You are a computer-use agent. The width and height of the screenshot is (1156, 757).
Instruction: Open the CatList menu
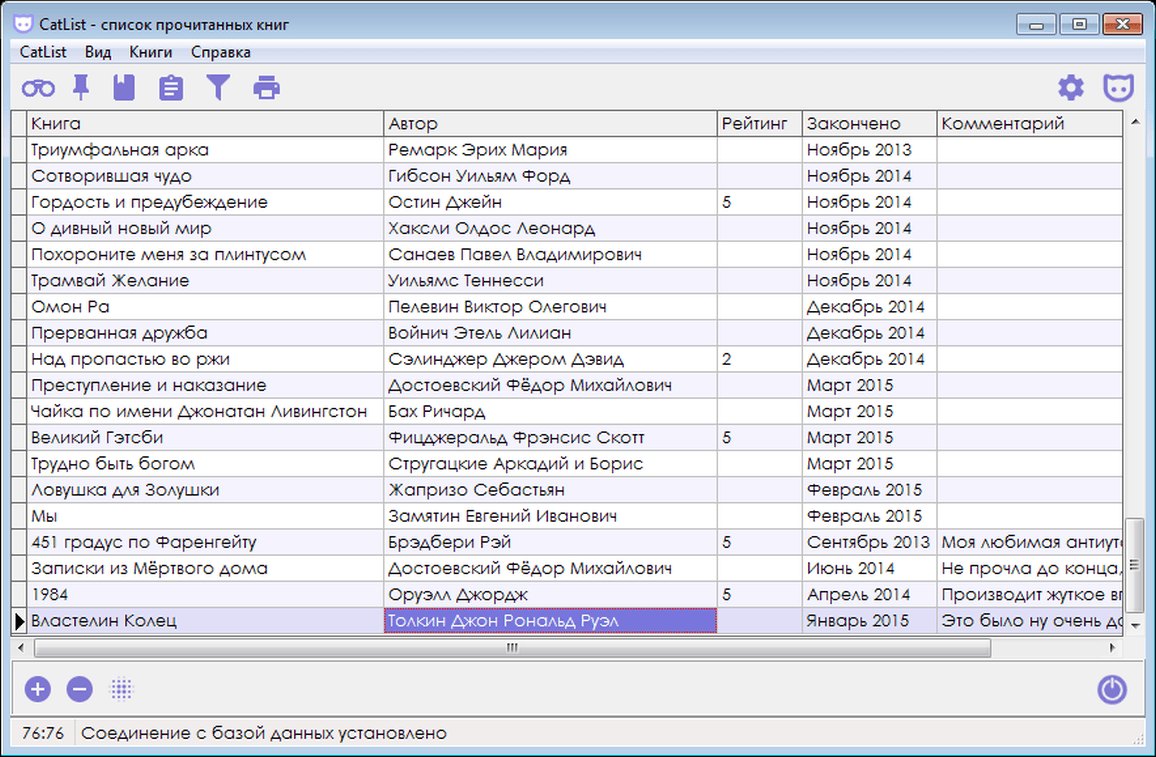click(x=43, y=52)
